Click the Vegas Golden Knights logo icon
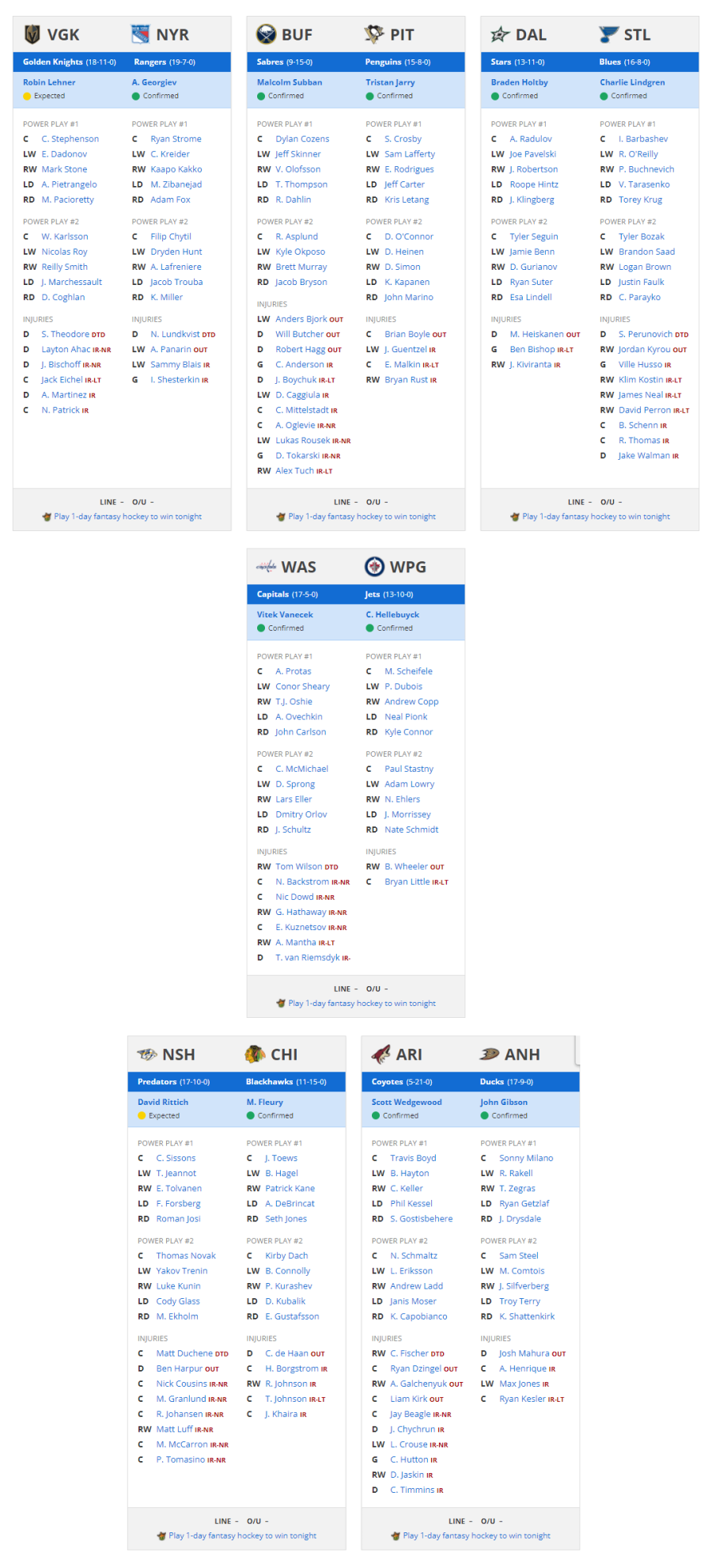 (x=32, y=35)
